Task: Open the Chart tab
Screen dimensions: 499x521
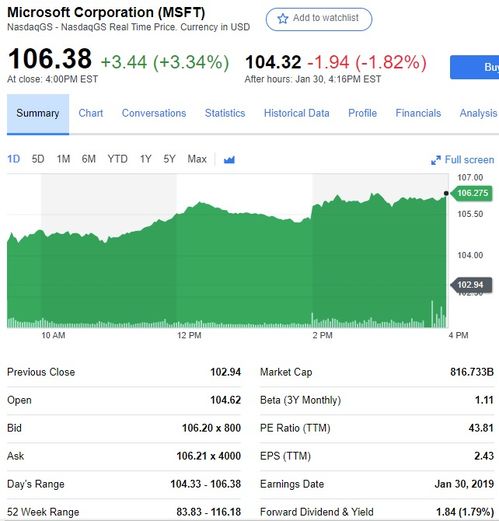Action: pos(91,113)
